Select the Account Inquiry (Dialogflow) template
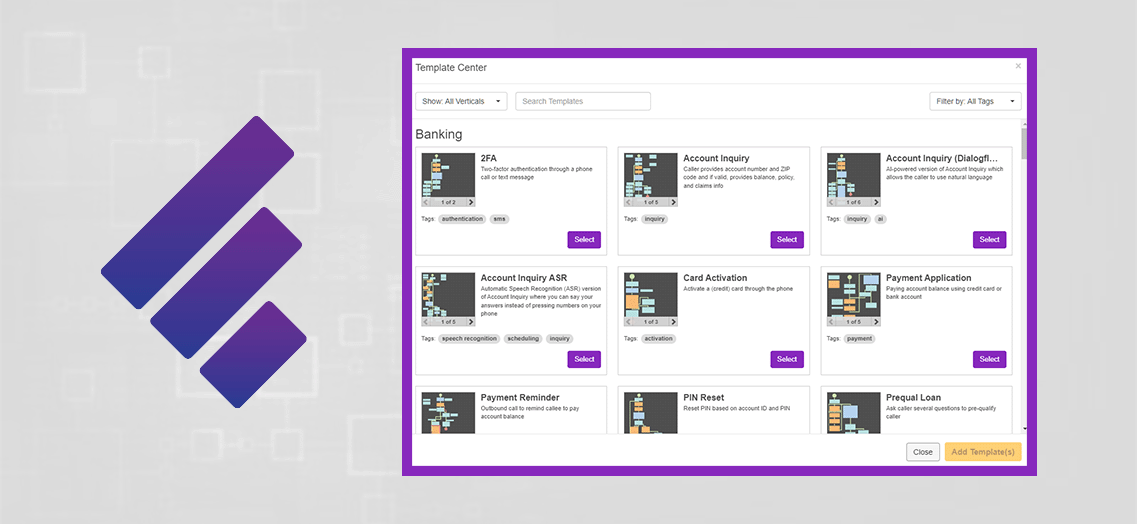Screen dimensions: 1137x524 pos(989,240)
